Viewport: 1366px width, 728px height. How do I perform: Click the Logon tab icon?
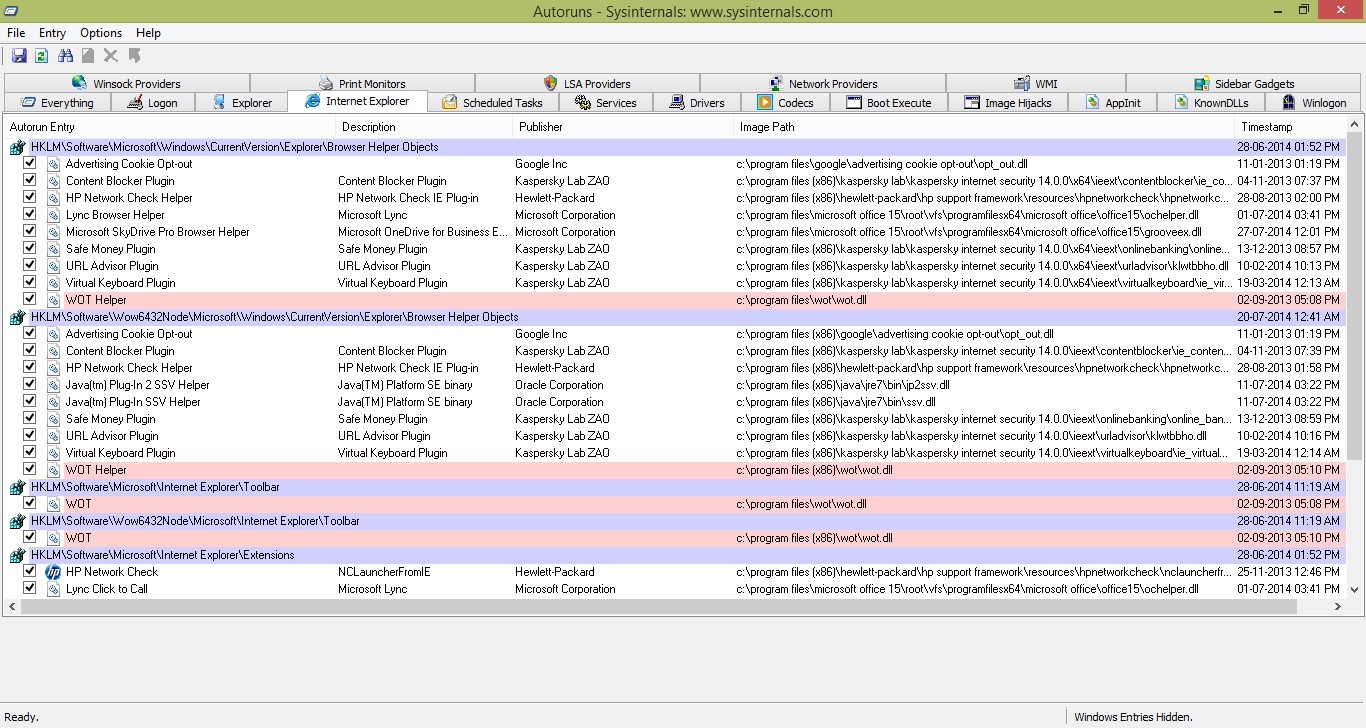pyautogui.click(x=135, y=102)
